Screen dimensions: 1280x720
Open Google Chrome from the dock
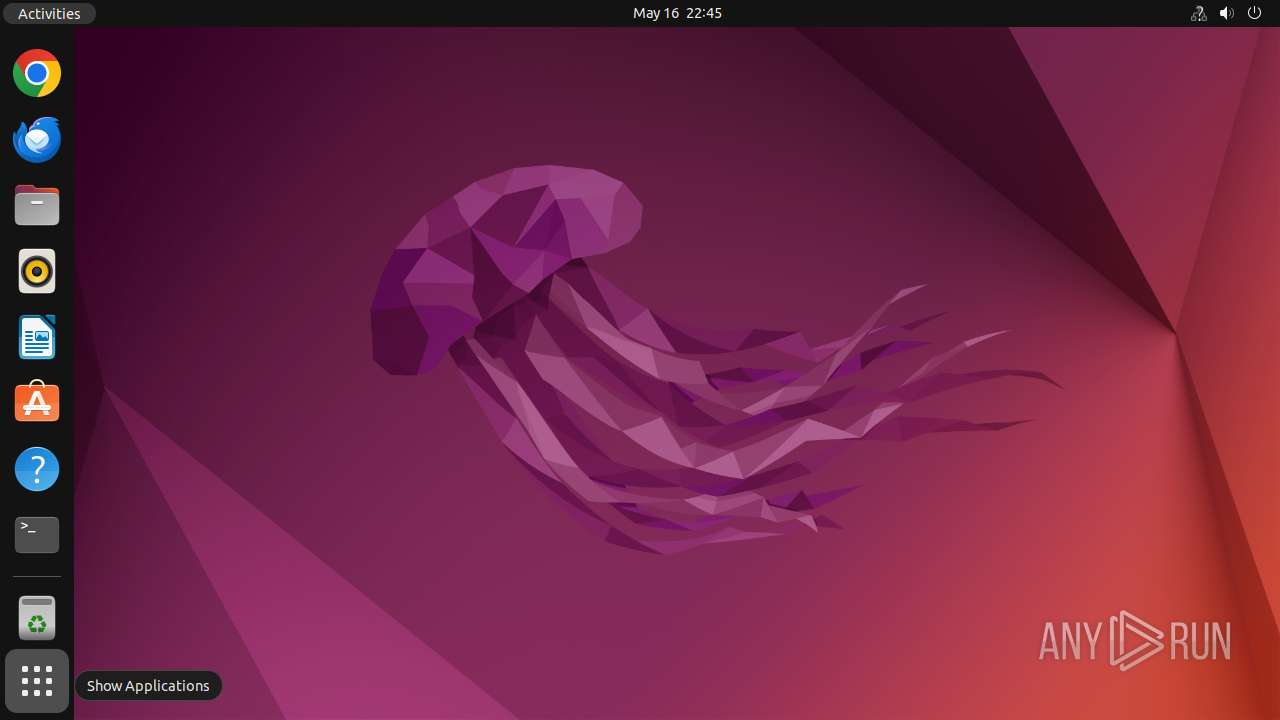pos(37,73)
